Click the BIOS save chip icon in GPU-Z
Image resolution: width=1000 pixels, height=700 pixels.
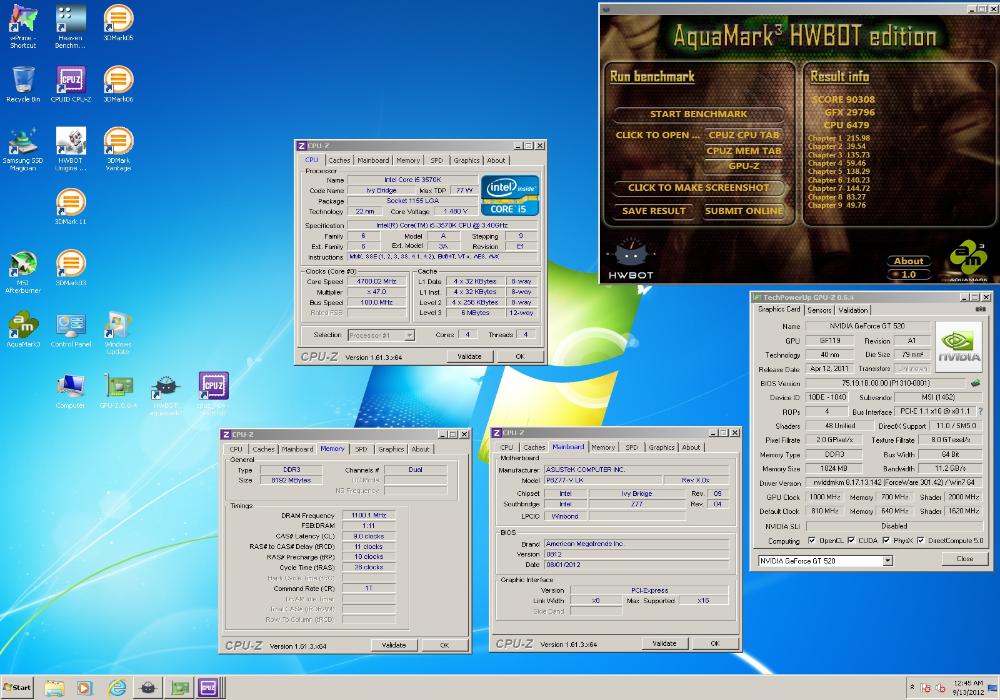974,383
